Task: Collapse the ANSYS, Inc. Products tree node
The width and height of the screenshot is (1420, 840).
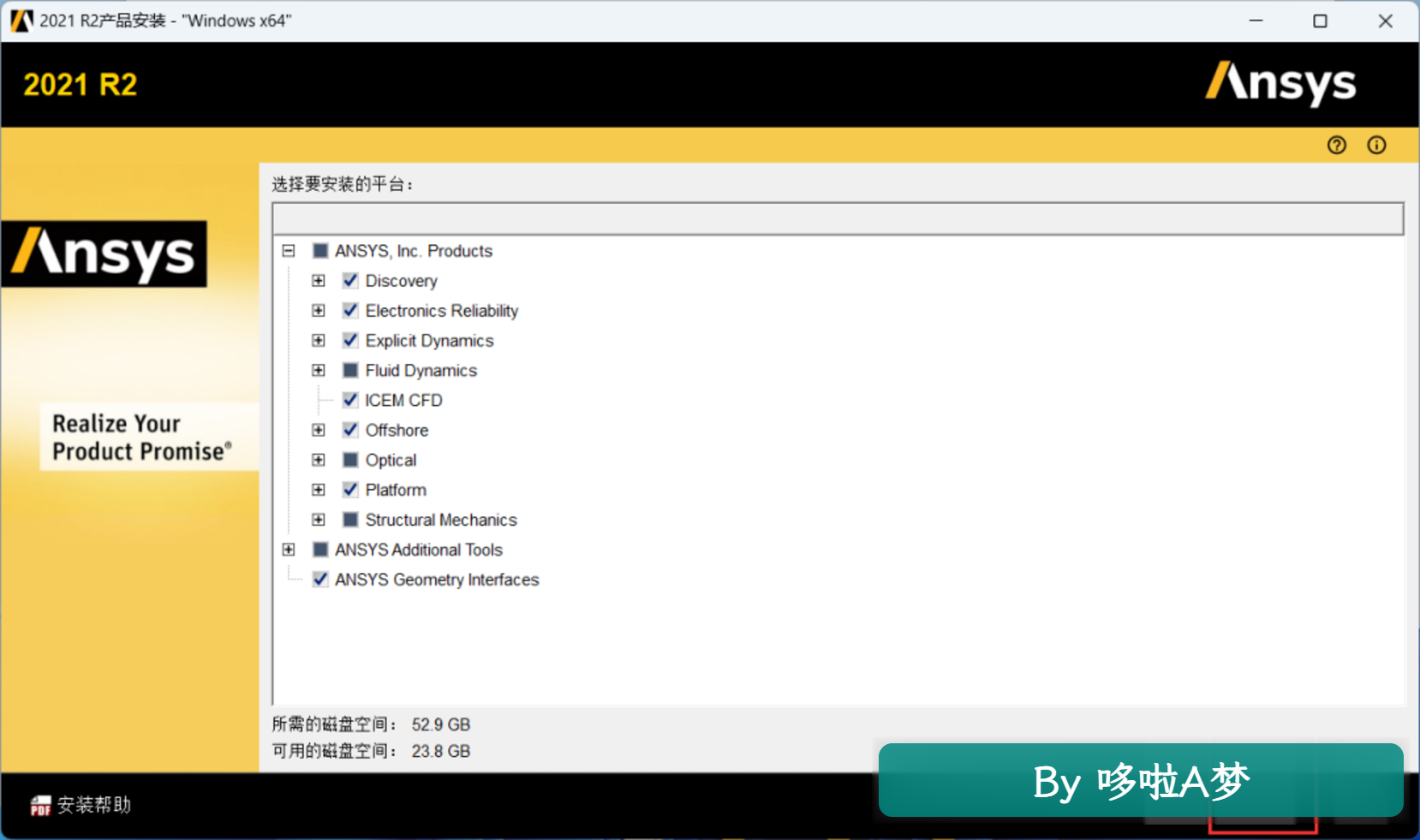Action: (289, 251)
